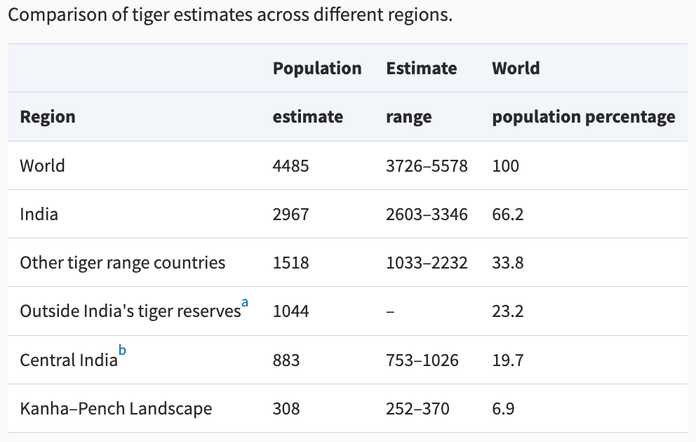The height and width of the screenshot is (442, 696).
Task: Click 'Outside India's tiger reserves' cell
Action: 130,311
